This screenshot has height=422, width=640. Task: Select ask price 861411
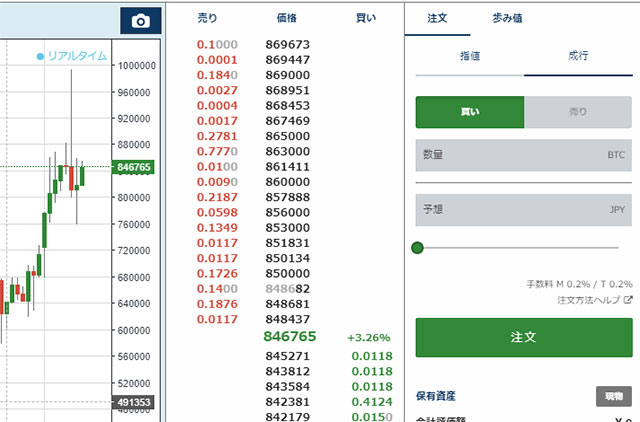coord(287,167)
